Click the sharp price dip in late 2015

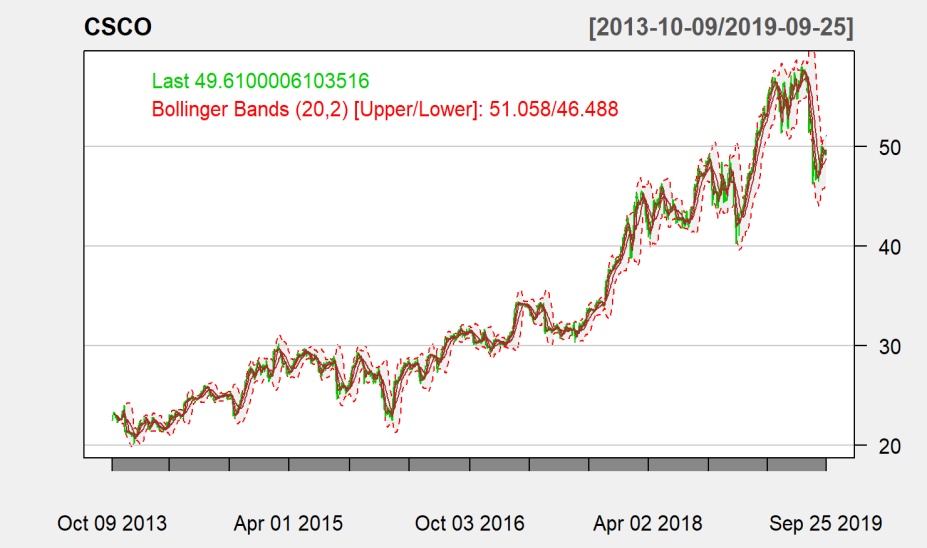point(389,417)
